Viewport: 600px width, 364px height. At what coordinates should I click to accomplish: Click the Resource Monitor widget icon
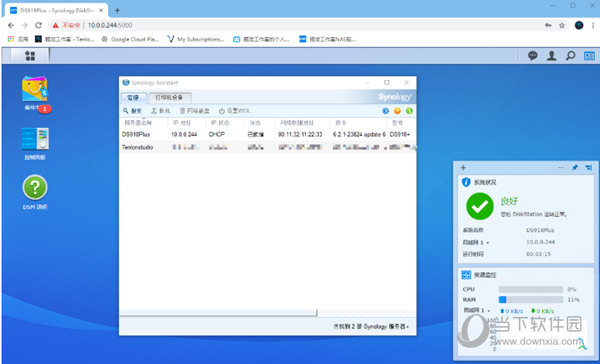pos(466,274)
